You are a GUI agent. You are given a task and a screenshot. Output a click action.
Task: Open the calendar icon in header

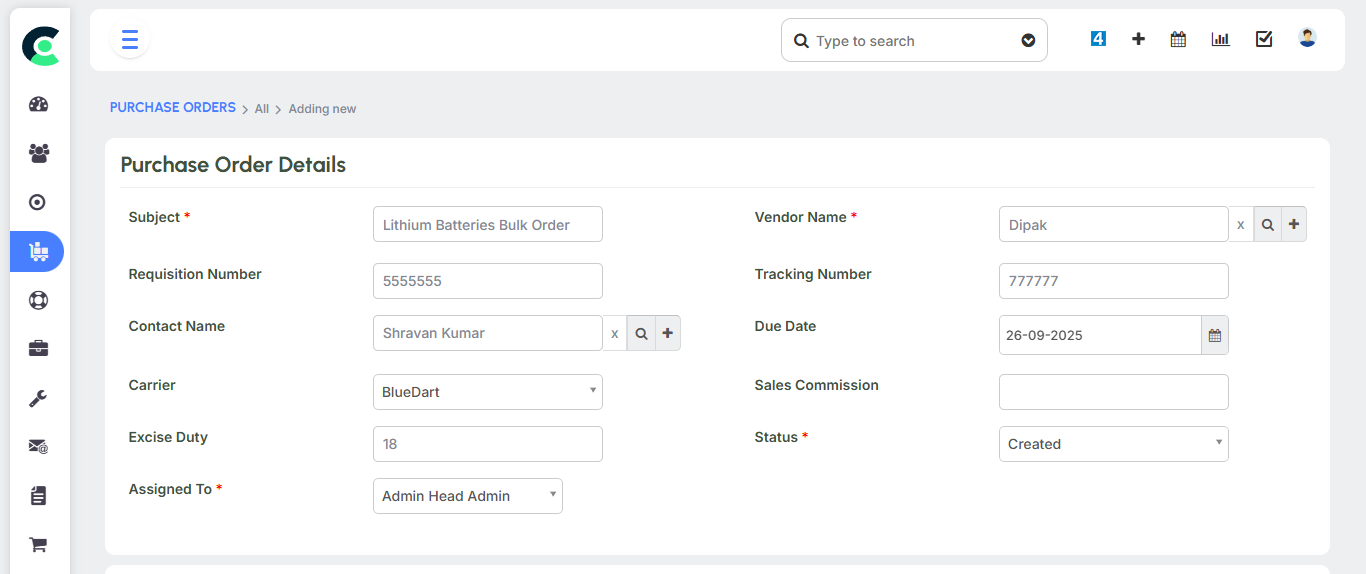tap(1178, 39)
